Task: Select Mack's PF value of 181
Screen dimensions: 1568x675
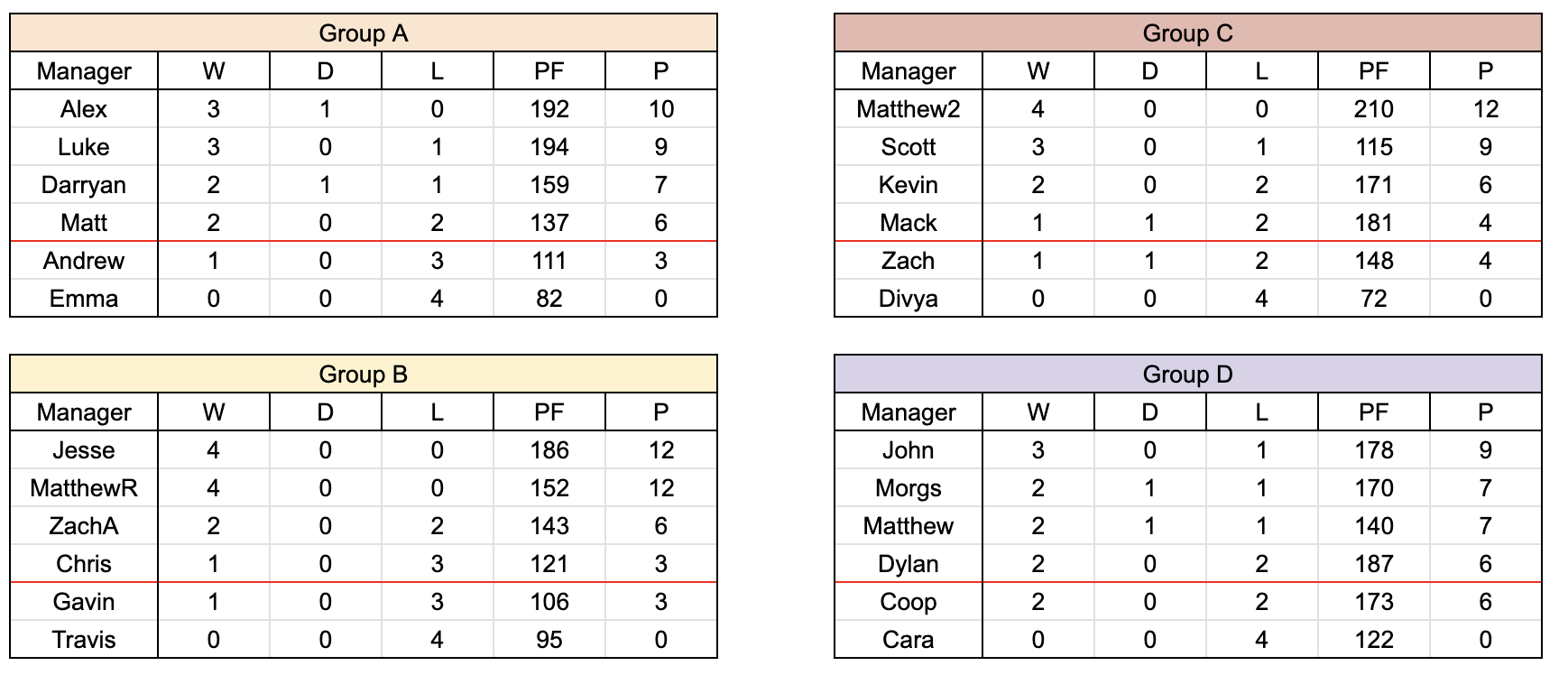Action: [1373, 223]
